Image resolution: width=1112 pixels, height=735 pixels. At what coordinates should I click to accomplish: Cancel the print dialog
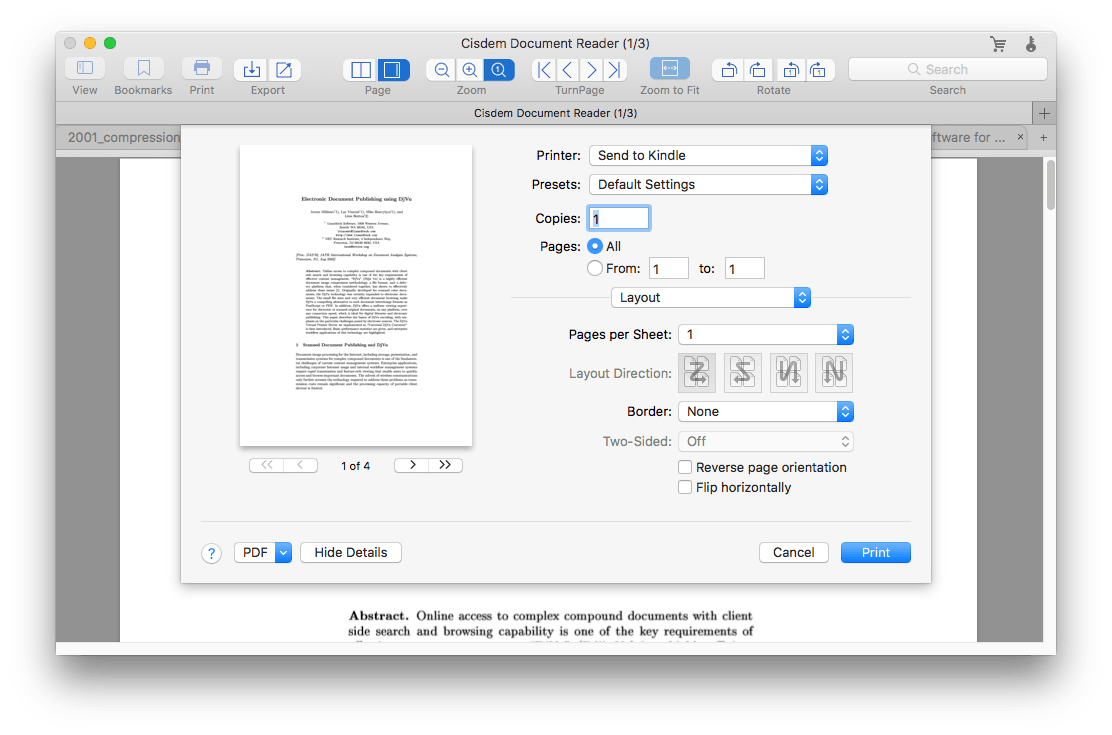(793, 552)
